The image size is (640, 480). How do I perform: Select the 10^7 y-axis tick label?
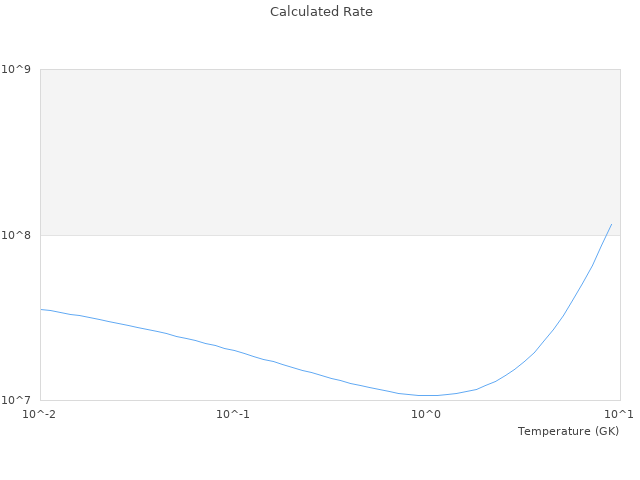click(18, 400)
